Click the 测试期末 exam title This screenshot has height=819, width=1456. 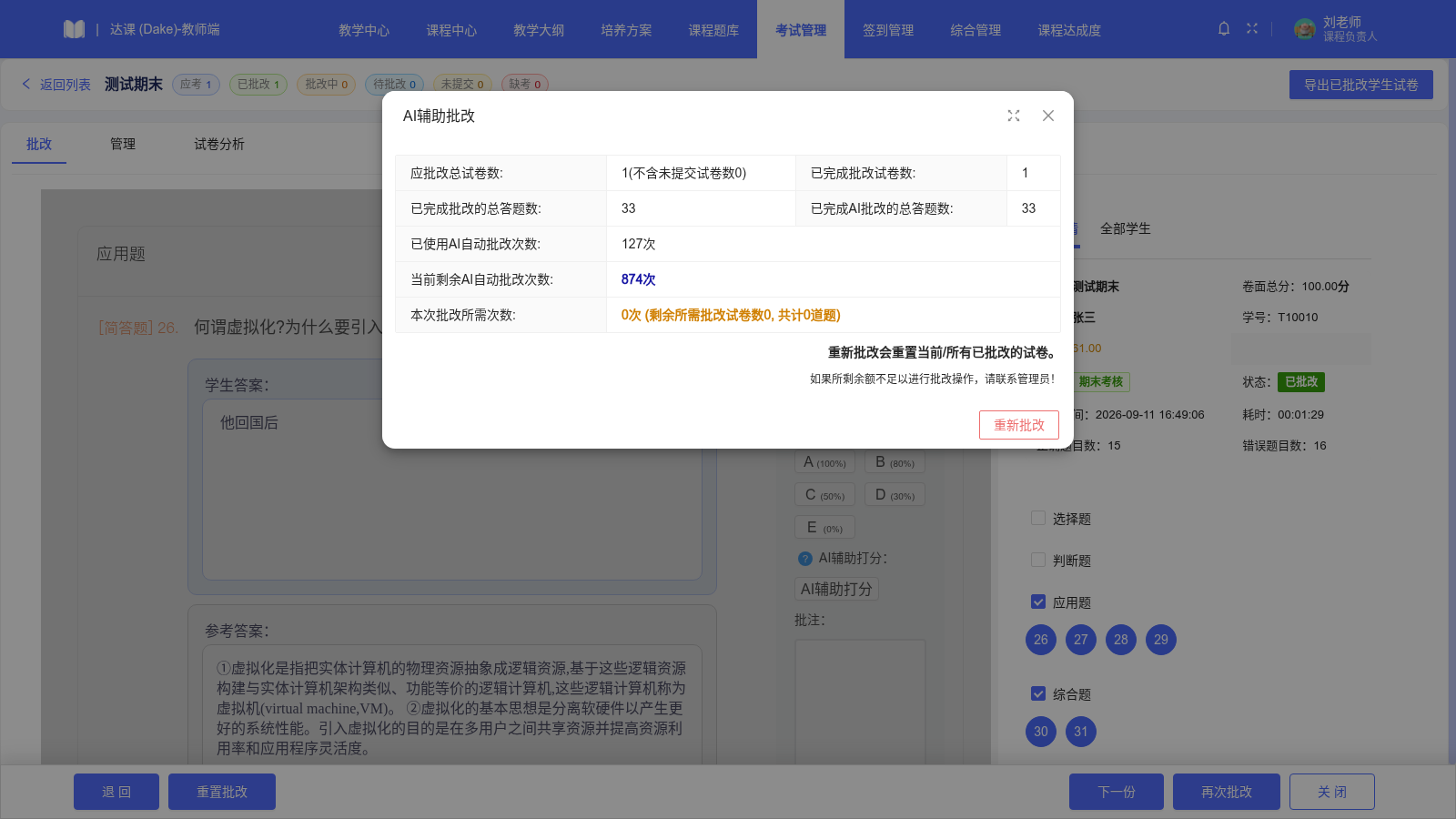(x=134, y=84)
